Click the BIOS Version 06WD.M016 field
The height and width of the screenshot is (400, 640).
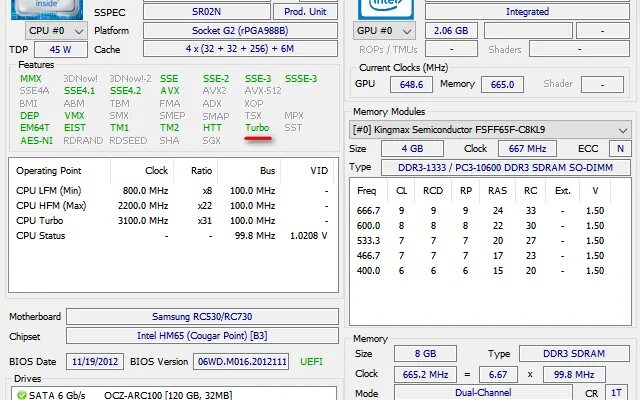(x=241, y=362)
